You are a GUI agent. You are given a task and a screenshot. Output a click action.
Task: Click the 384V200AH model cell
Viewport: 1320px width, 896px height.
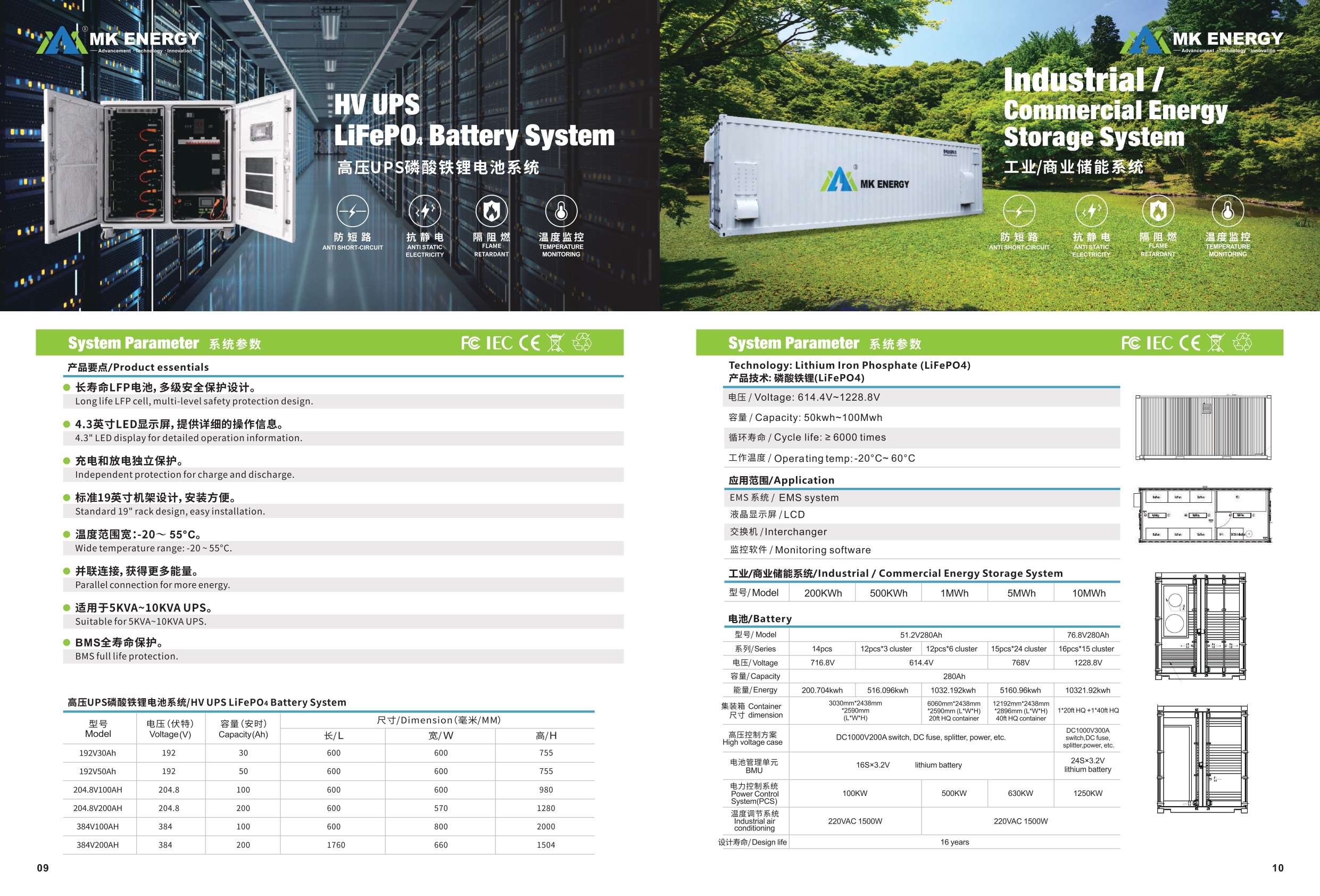click(x=98, y=845)
